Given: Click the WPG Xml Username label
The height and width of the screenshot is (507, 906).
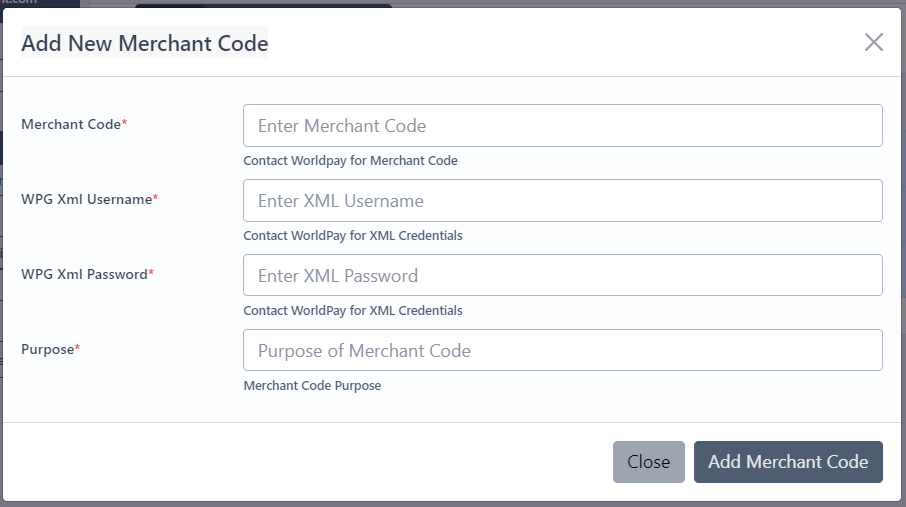Looking at the screenshot, I should [x=86, y=199].
